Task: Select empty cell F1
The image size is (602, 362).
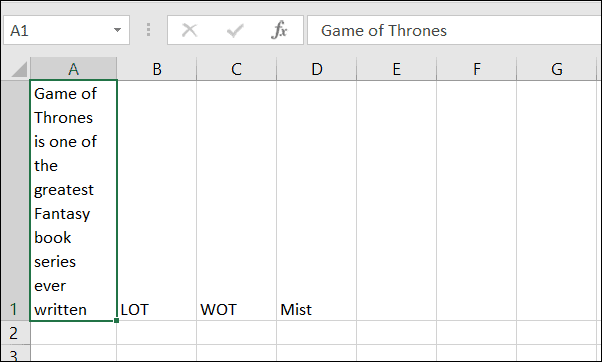Action: [x=476, y=200]
